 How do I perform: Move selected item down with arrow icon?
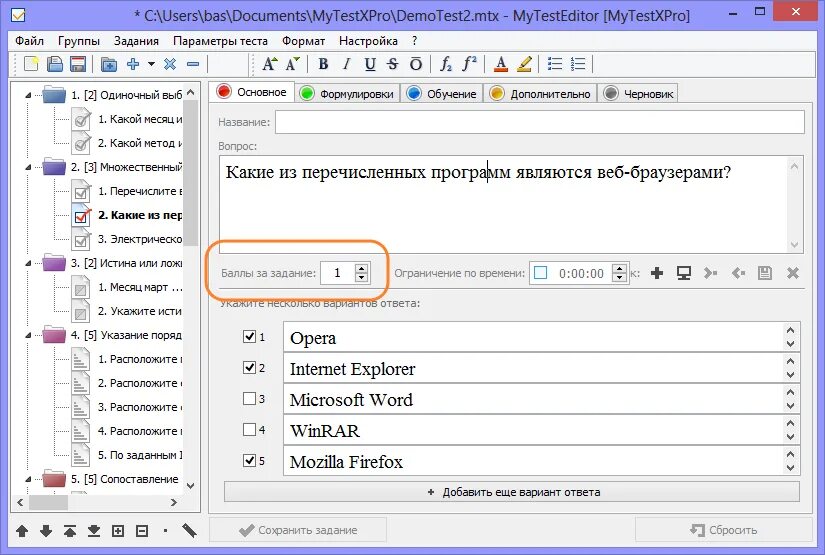click(46, 531)
